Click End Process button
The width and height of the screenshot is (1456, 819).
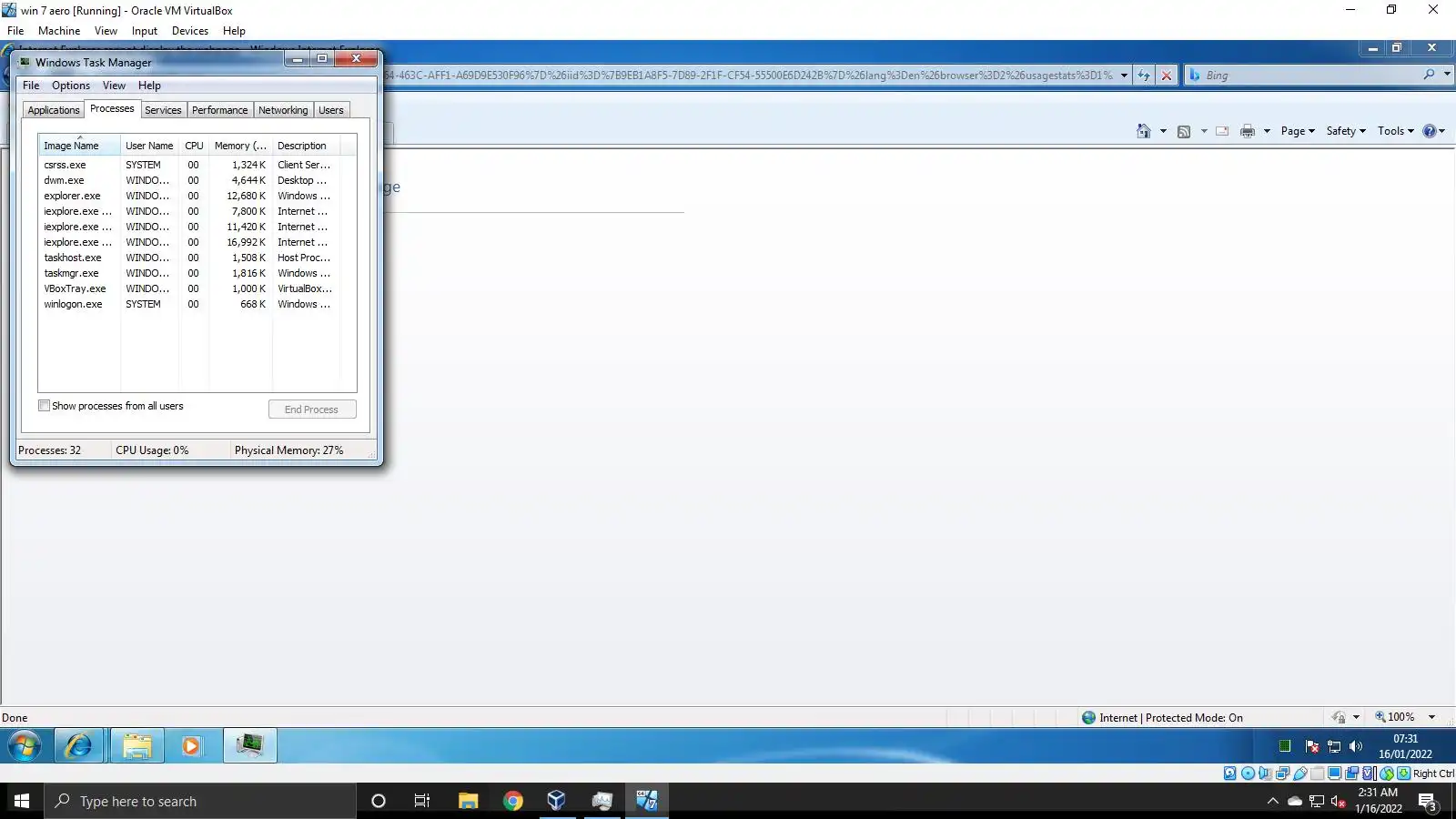[x=312, y=409]
